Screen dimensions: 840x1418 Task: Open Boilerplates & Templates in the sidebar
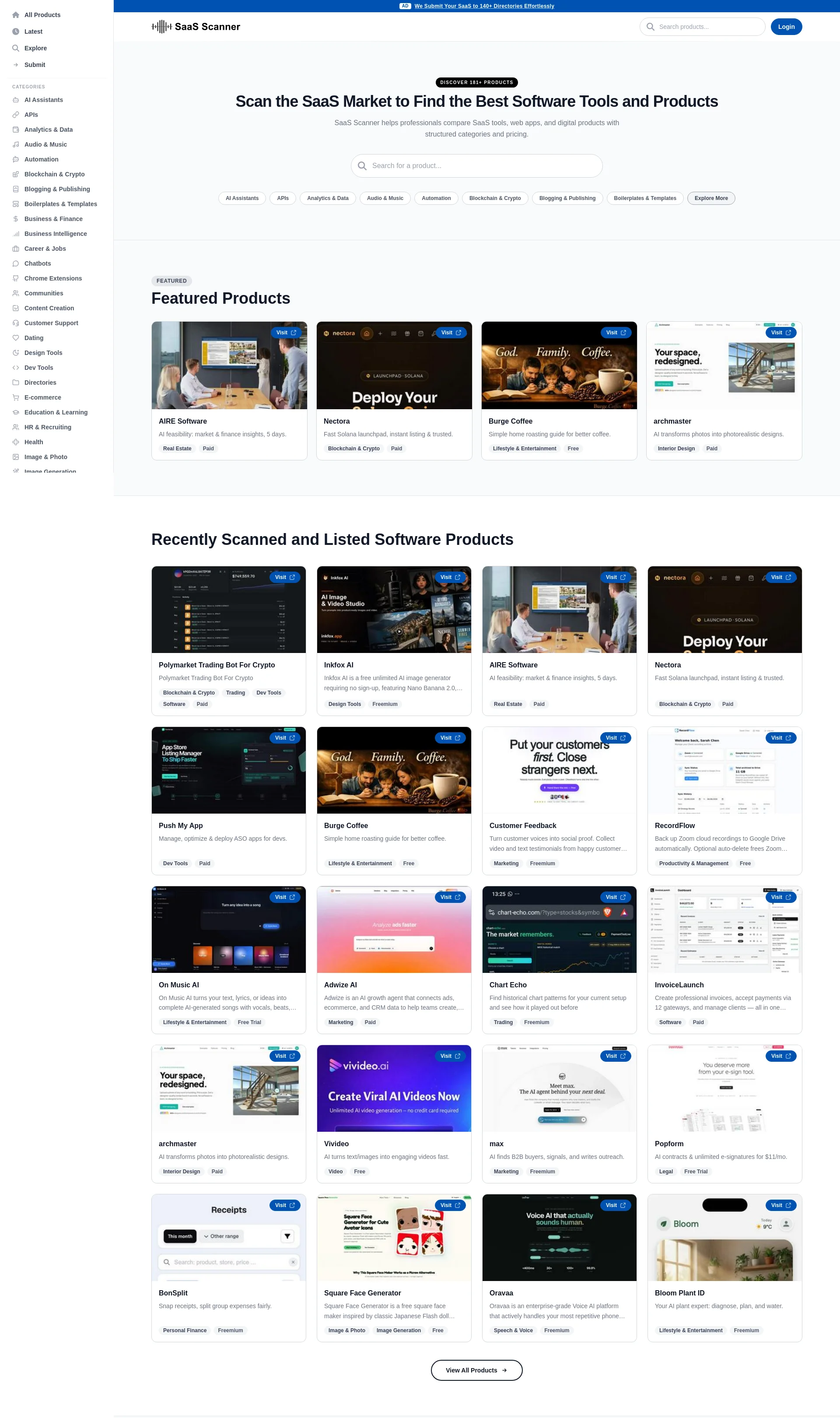(60, 204)
